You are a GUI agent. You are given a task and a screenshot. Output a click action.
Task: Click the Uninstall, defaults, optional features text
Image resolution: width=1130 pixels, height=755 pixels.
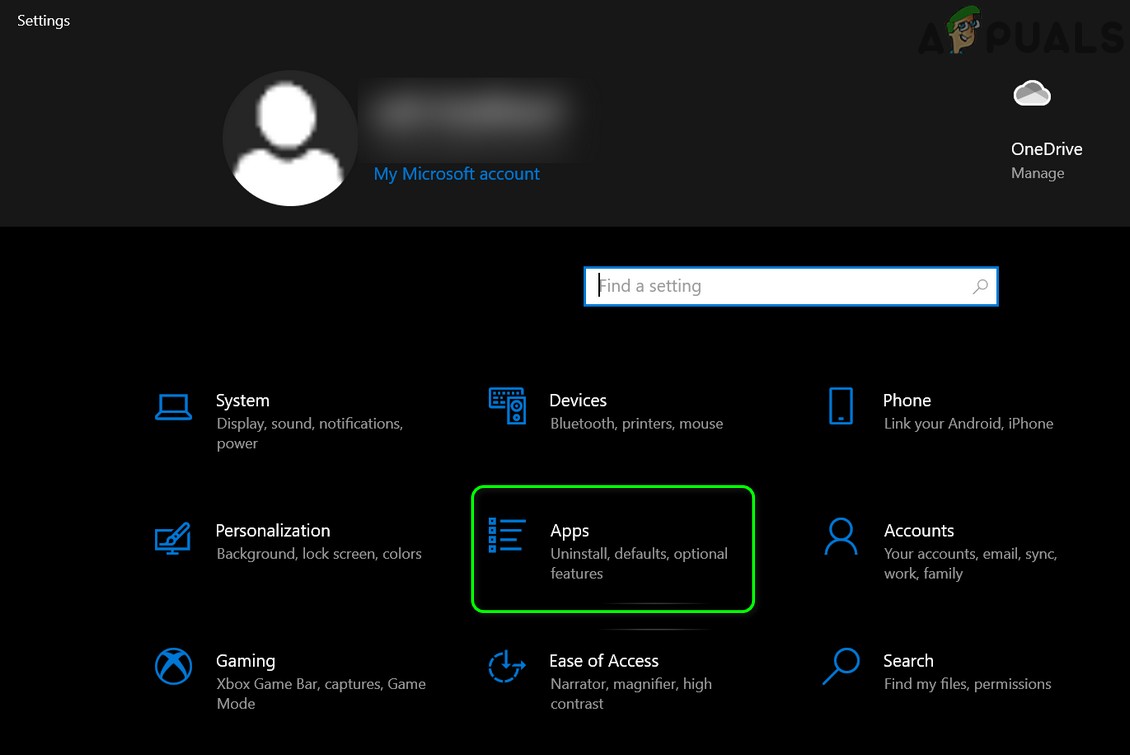[x=639, y=563]
